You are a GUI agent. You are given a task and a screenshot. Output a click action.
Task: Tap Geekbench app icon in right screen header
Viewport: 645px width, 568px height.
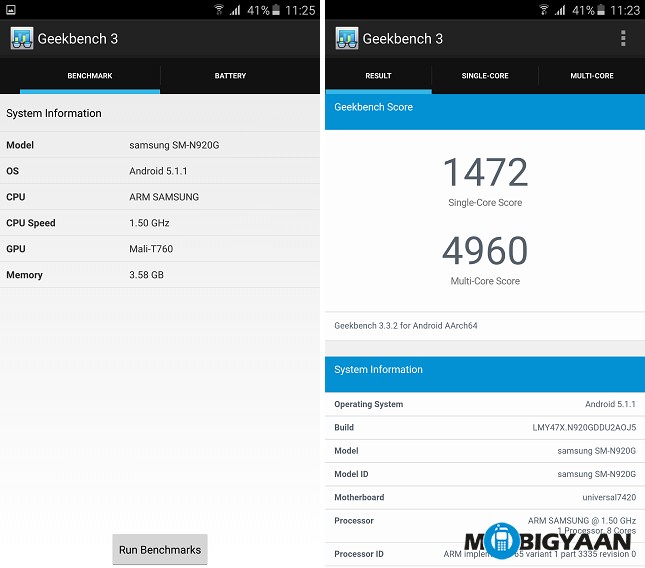pyautogui.click(x=346, y=38)
